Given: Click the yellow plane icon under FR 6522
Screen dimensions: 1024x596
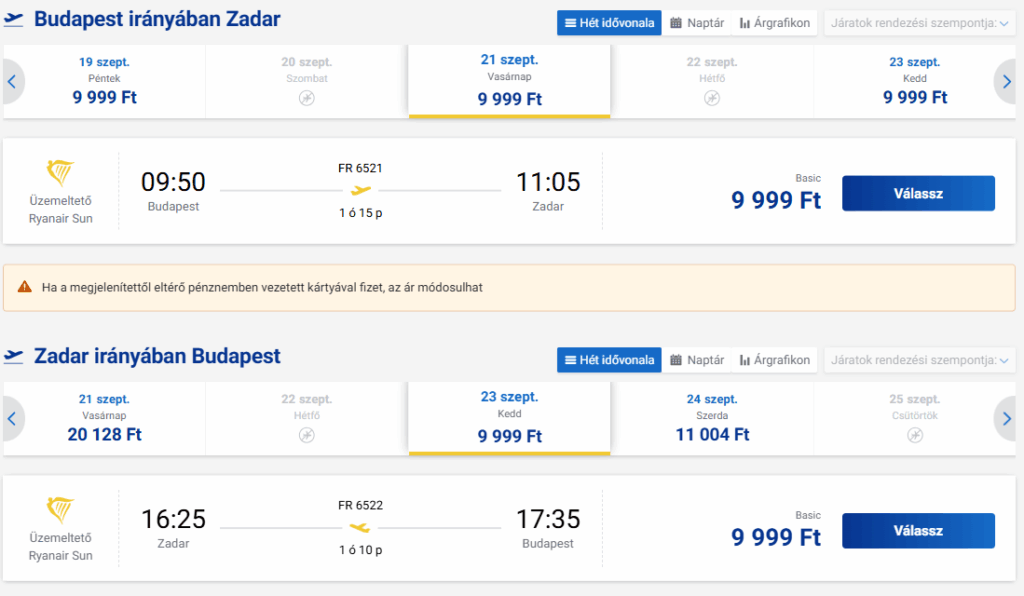Looking at the screenshot, I should pos(360,527).
